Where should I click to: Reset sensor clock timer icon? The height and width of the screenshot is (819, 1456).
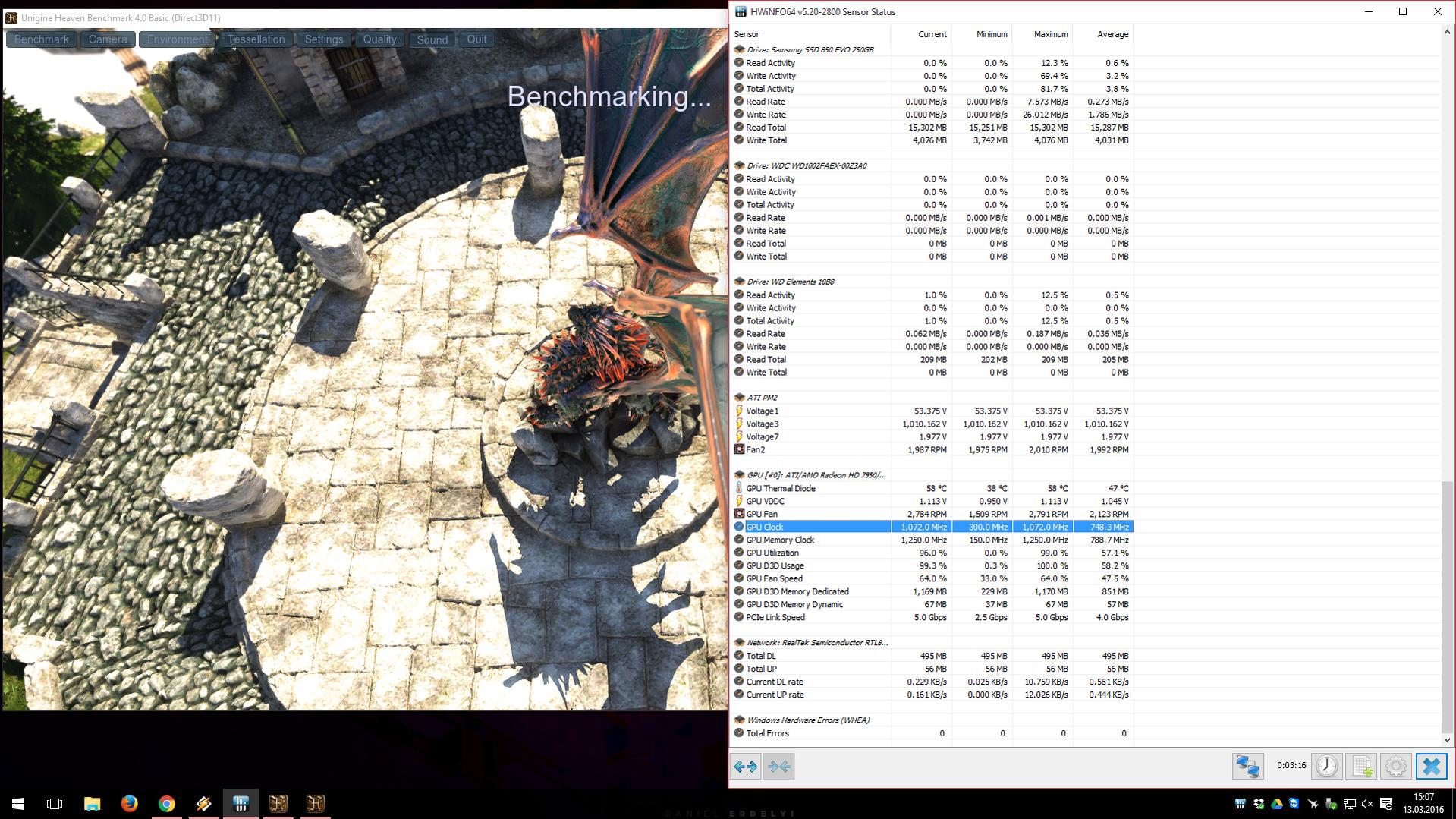click(1326, 767)
